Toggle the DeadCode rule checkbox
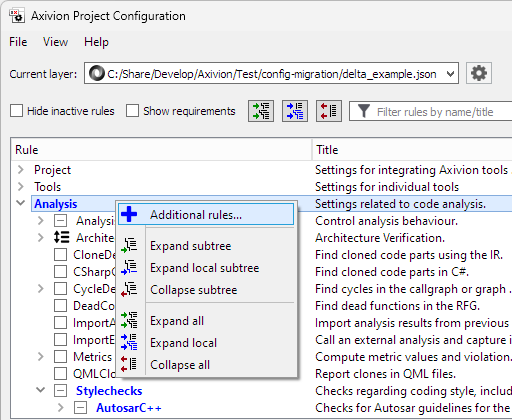The width and height of the screenshot is (512, 420). point(60,306)
